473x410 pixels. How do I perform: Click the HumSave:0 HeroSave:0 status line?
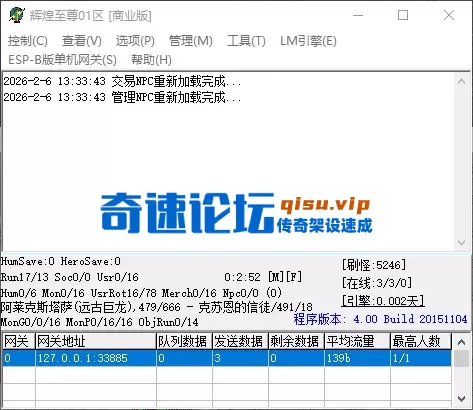point(61,261)
